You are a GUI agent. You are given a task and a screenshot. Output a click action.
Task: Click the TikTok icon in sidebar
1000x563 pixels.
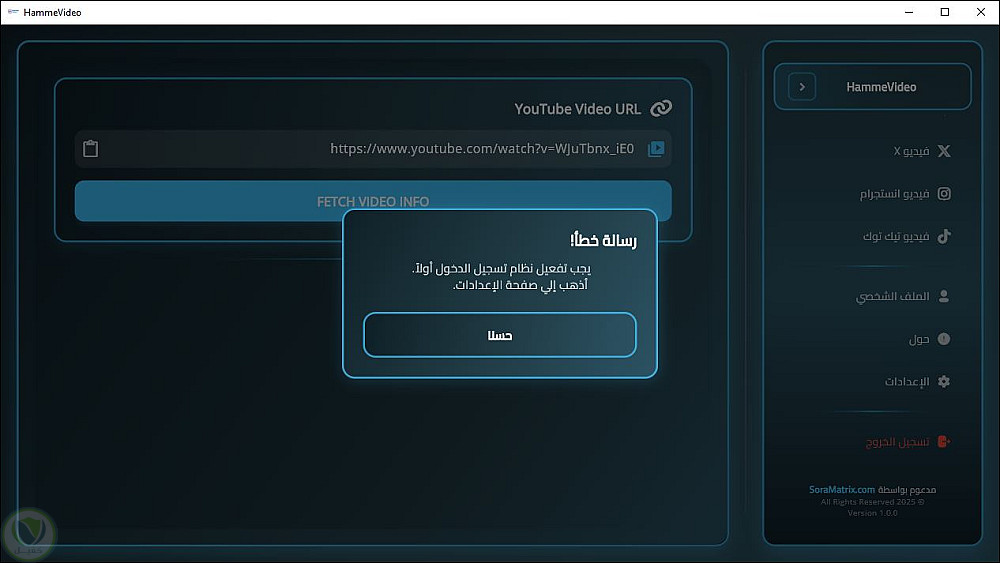(x=944, y=237)
